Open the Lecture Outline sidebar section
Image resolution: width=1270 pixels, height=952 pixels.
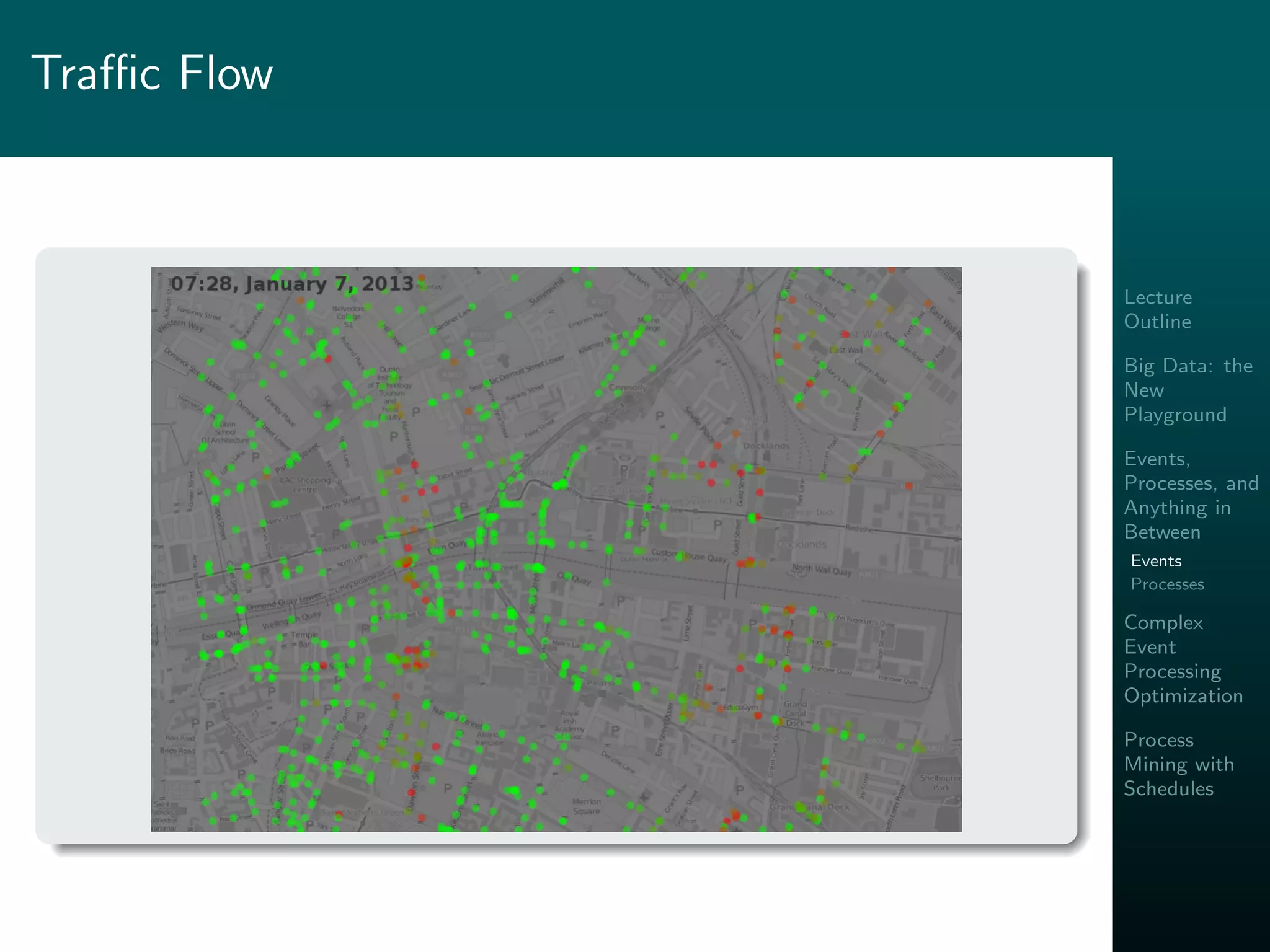(x=1157, y=309)
